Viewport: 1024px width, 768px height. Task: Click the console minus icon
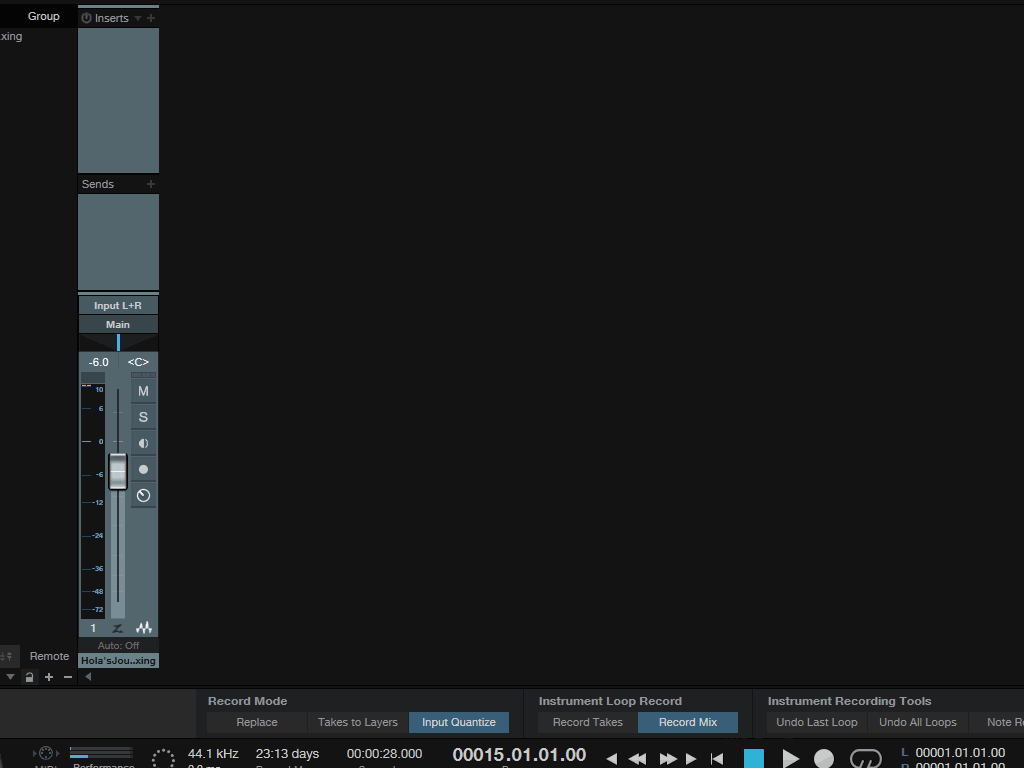click(x=68, y=677)
